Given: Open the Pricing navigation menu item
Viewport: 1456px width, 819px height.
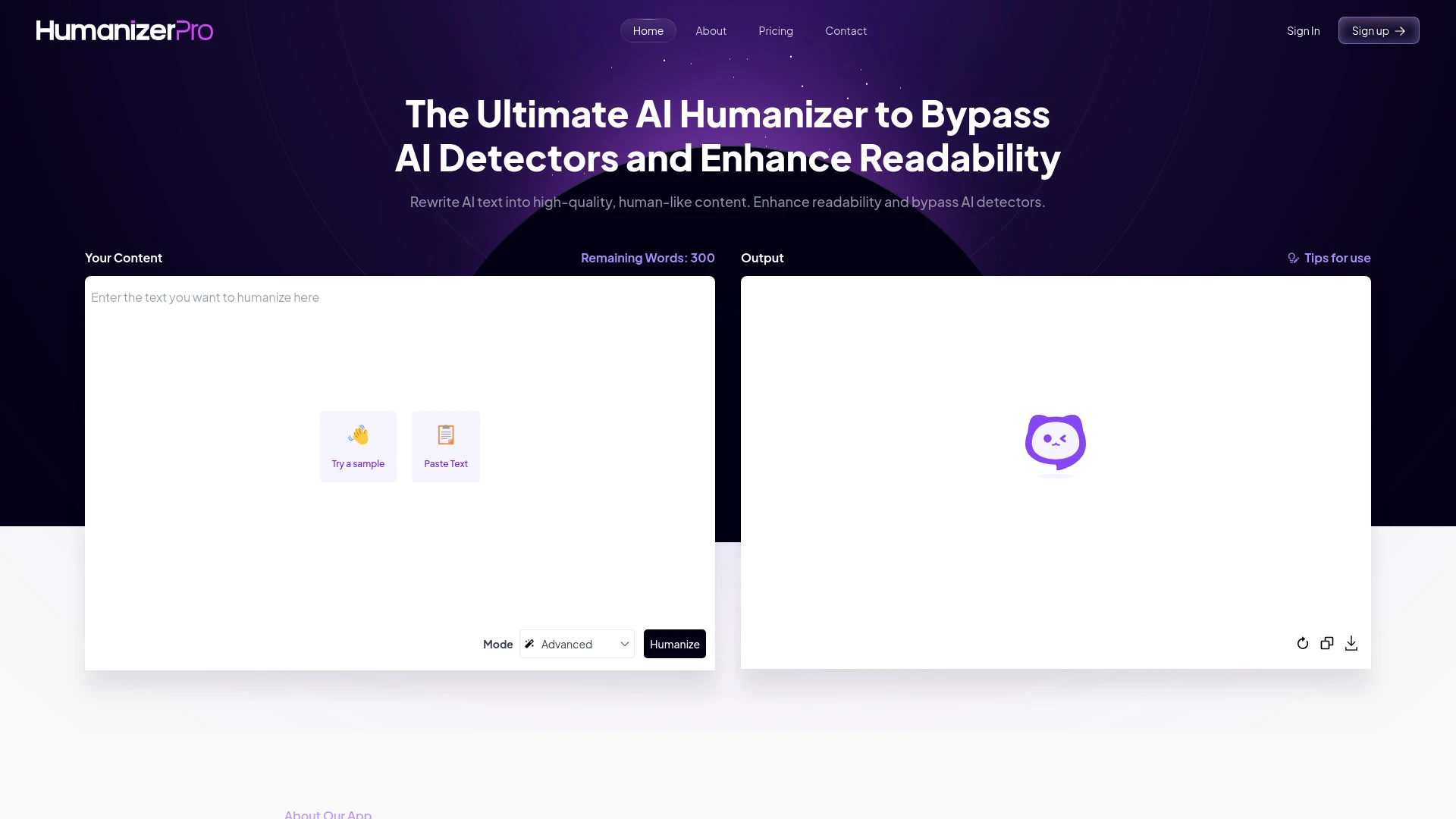Looking at the screenshot, I should click(776, 30).
